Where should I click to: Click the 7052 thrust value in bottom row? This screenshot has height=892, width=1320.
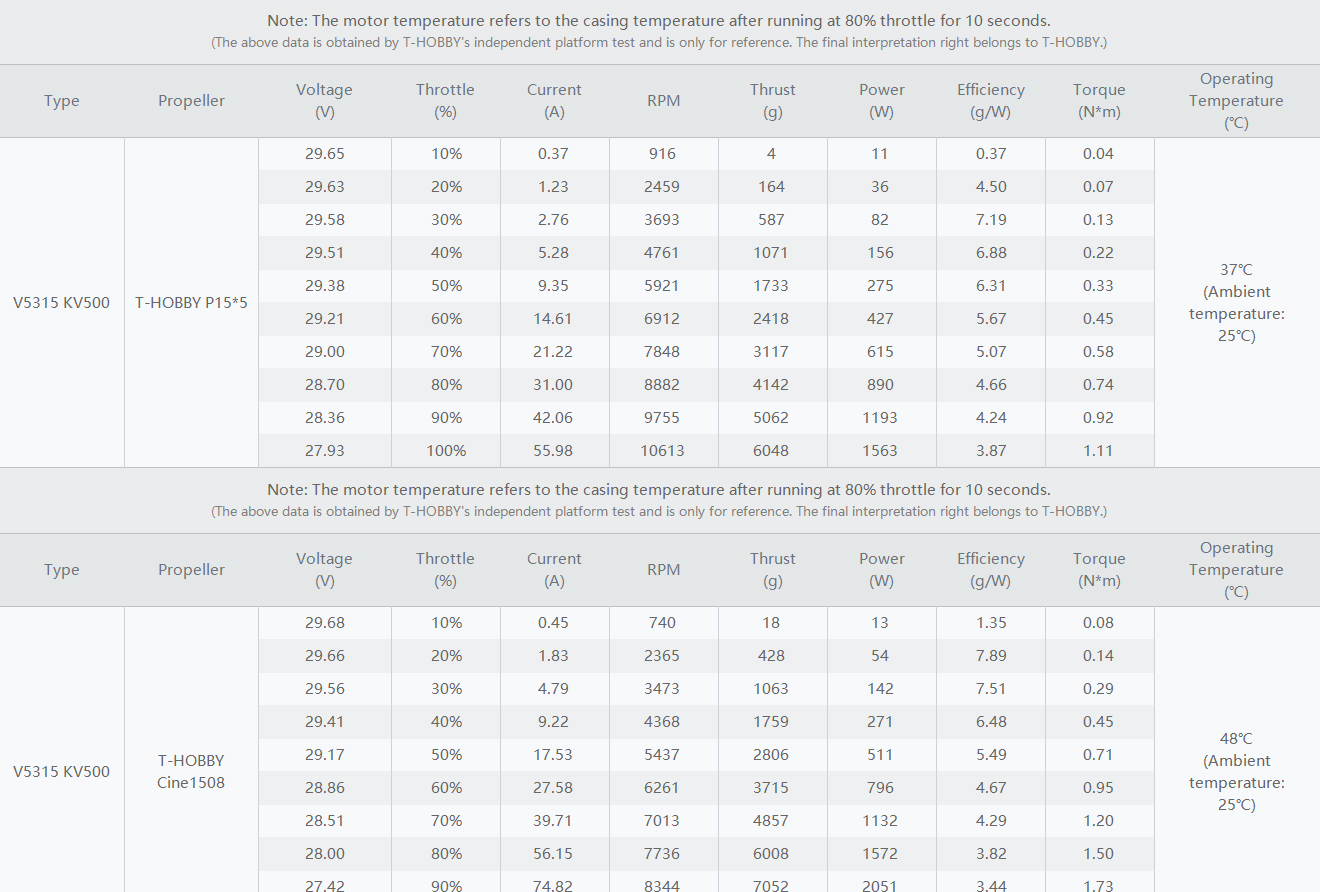(771, 884)
